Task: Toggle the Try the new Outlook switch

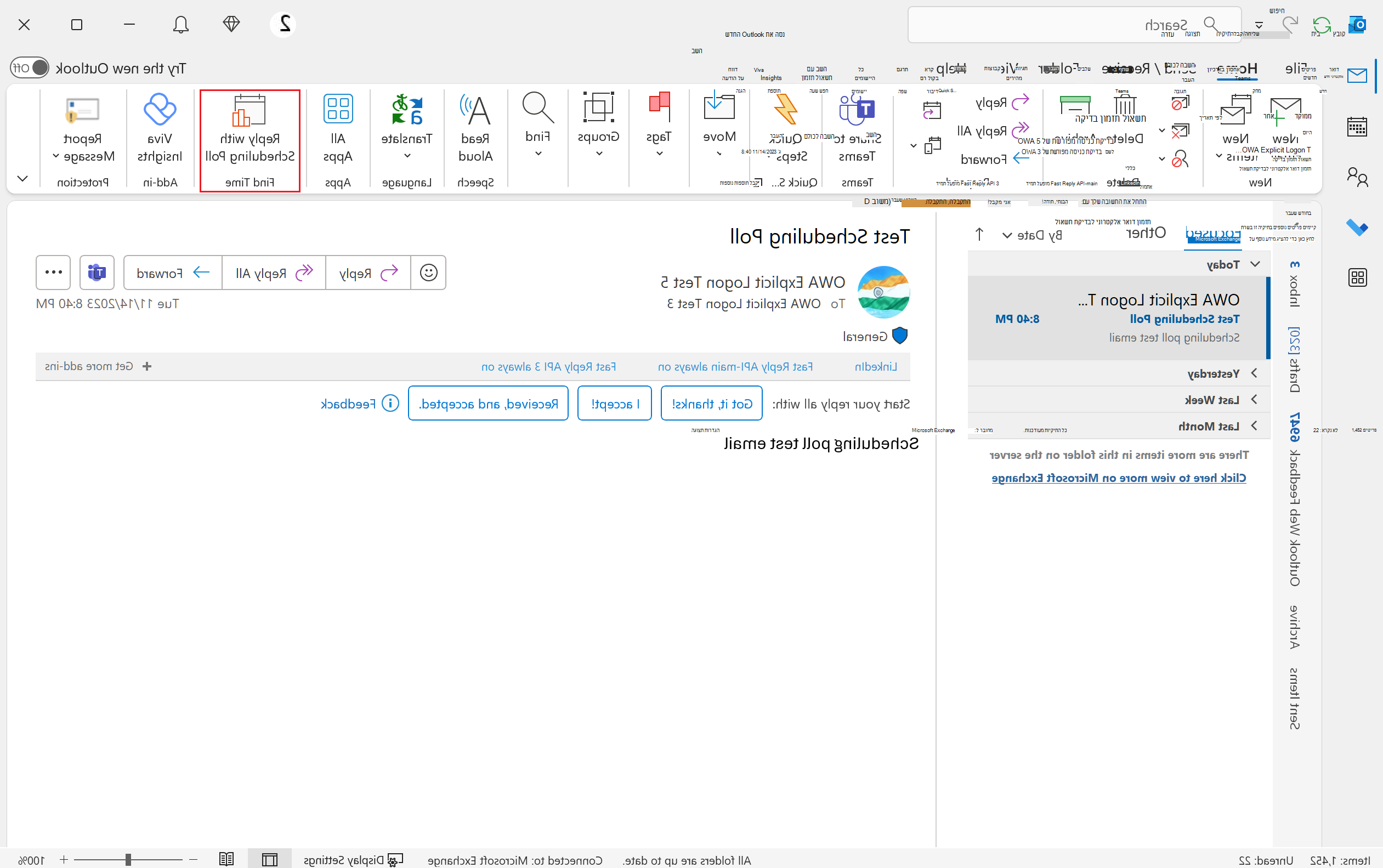Action: (30, 68)
